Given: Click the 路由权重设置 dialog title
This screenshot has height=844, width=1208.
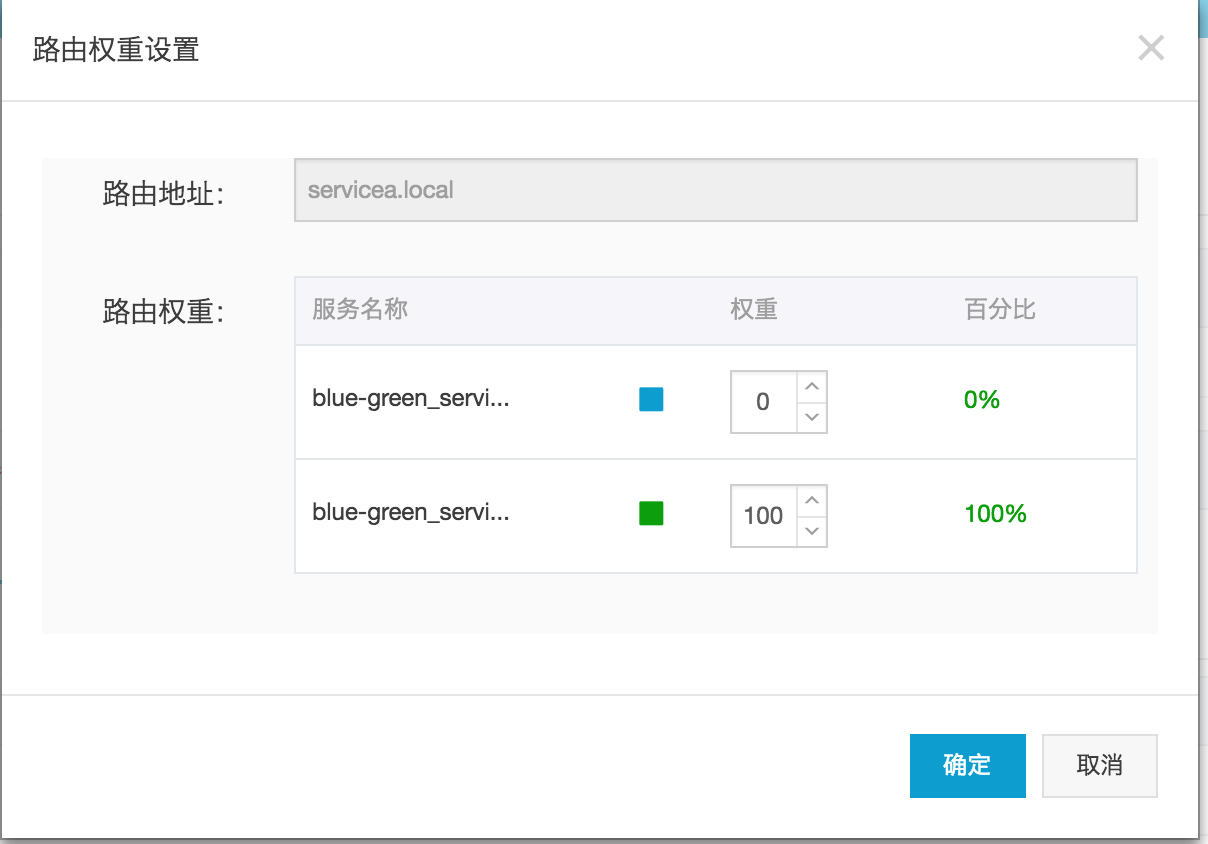Looking at the screenshot, I should (116, 49).
